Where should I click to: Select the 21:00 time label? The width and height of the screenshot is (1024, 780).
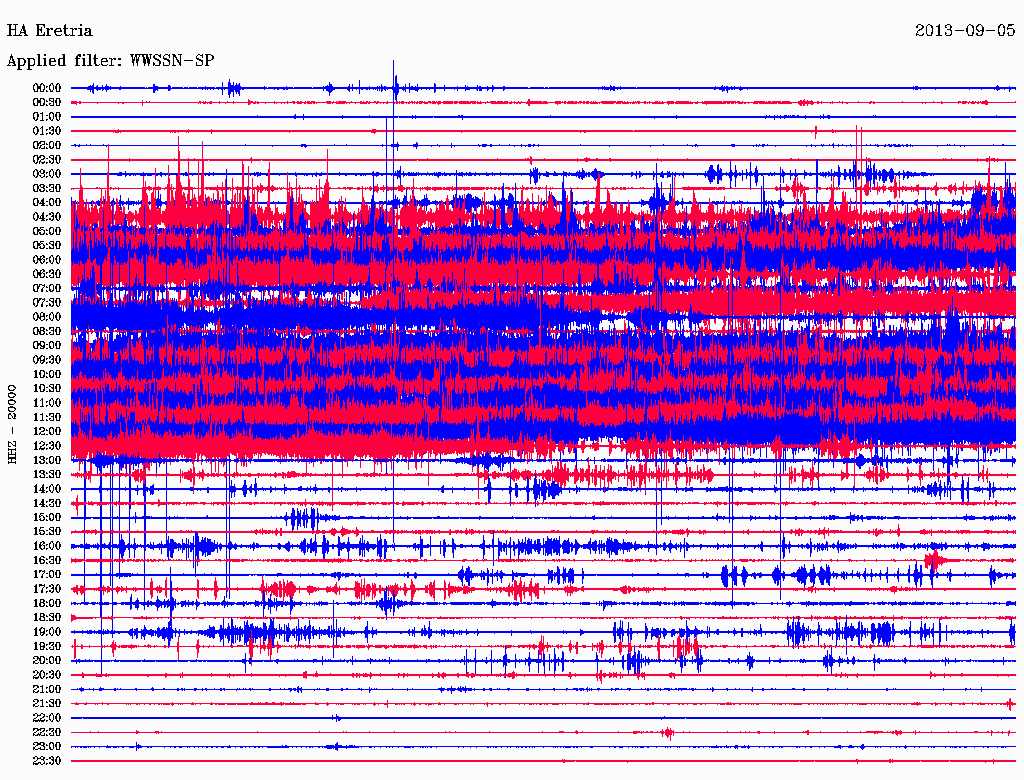click(47, 689)
